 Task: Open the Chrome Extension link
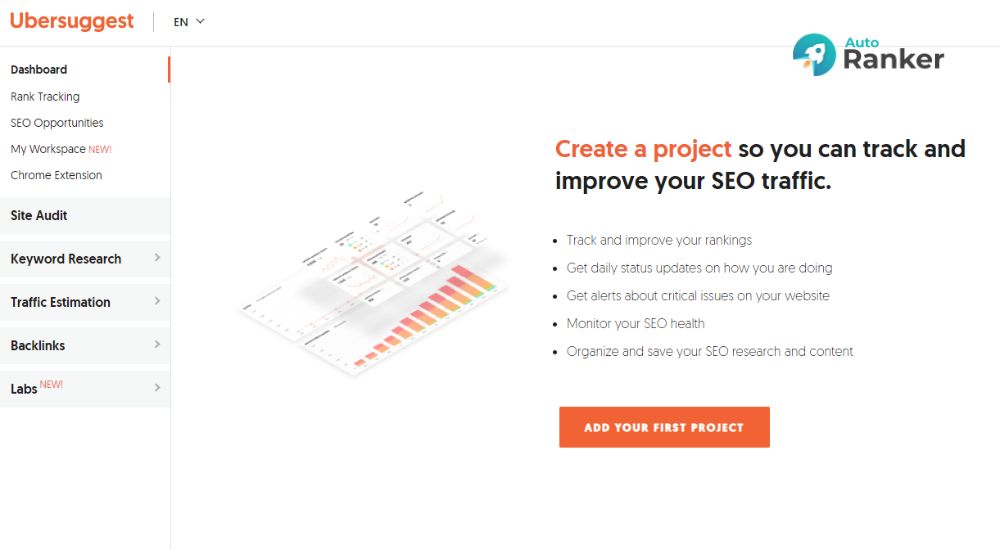click(x=56, y=175)
